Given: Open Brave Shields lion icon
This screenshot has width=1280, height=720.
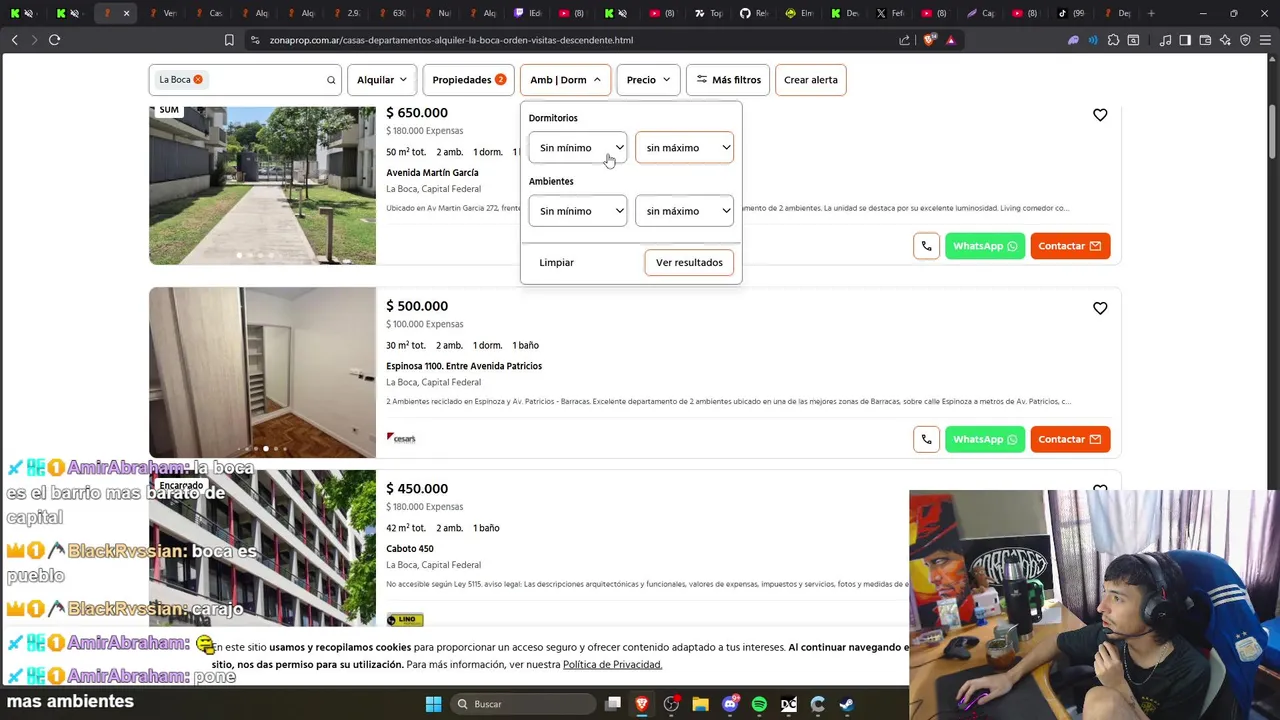Looking at the screenshot, I should 930,40.
